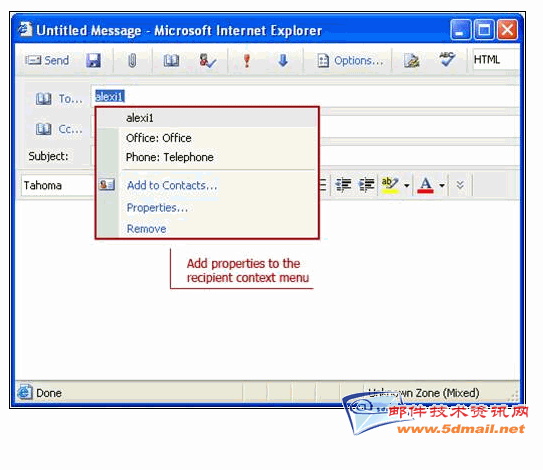543x470 pixels.
Task: Expand the font color dropdown arrow
Action: (442, 186)
